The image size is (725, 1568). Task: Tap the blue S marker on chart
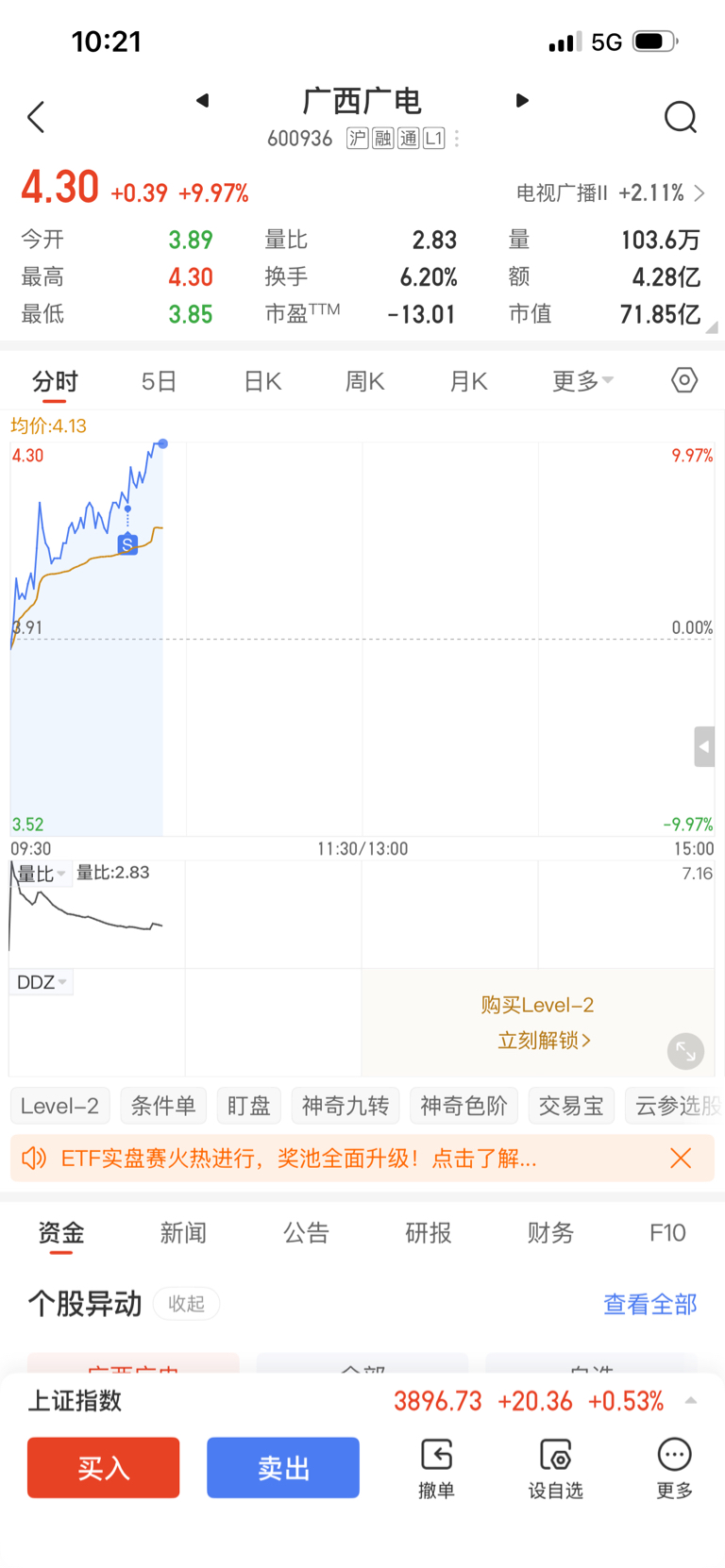[x=127, y=543]
